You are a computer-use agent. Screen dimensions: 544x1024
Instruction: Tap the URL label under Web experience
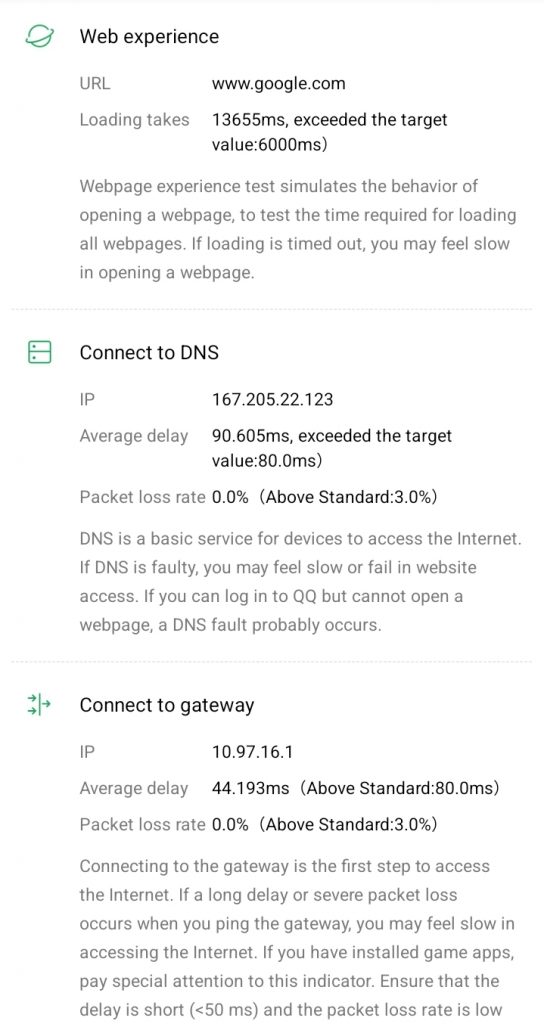tap(95, 84)
